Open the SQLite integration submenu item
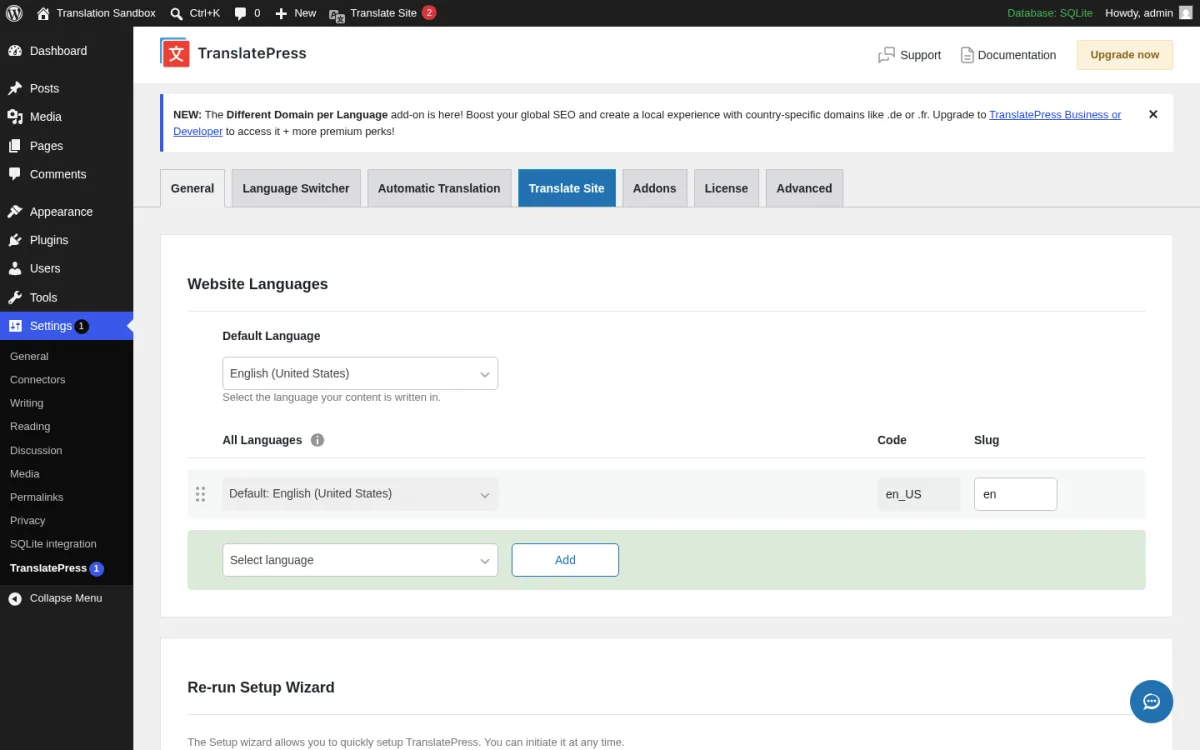 point(53,544)
